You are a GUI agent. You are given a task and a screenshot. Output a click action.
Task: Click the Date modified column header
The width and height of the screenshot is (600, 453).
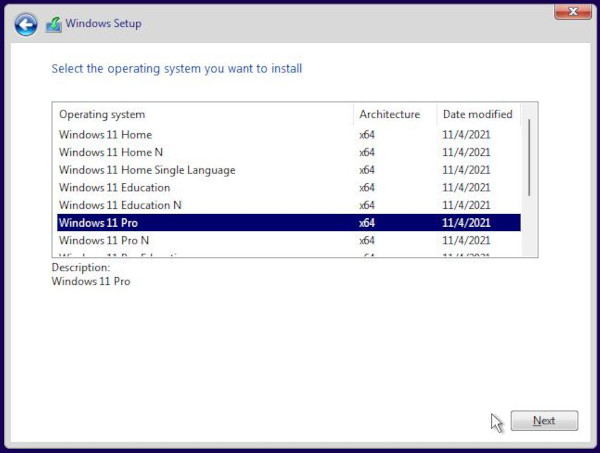[x=477, y=114]
